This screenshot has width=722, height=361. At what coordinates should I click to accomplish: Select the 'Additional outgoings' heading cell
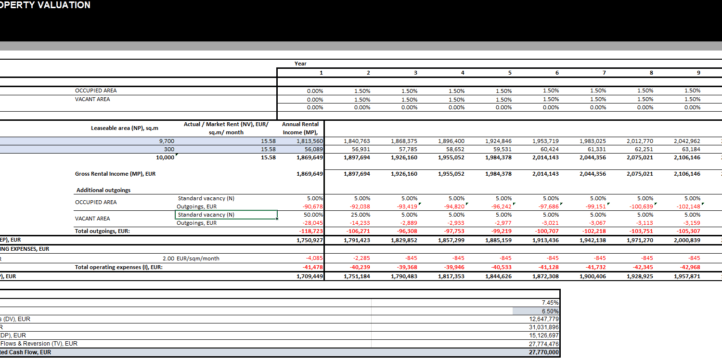(x=104, y=190)
